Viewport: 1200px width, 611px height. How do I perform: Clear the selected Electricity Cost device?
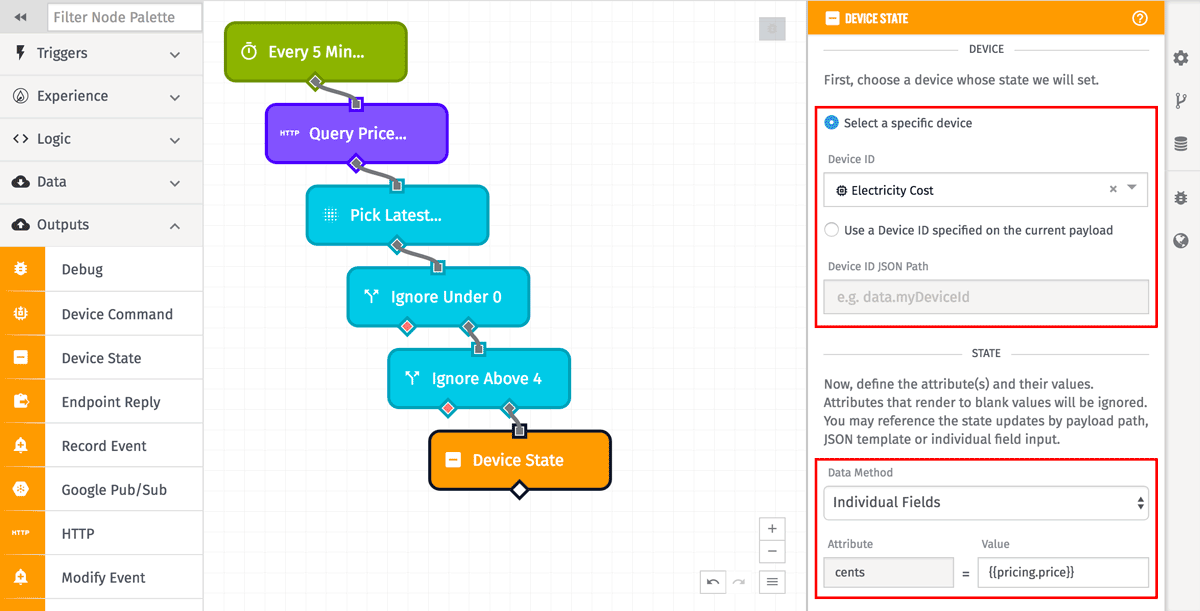coord(1113,189)
